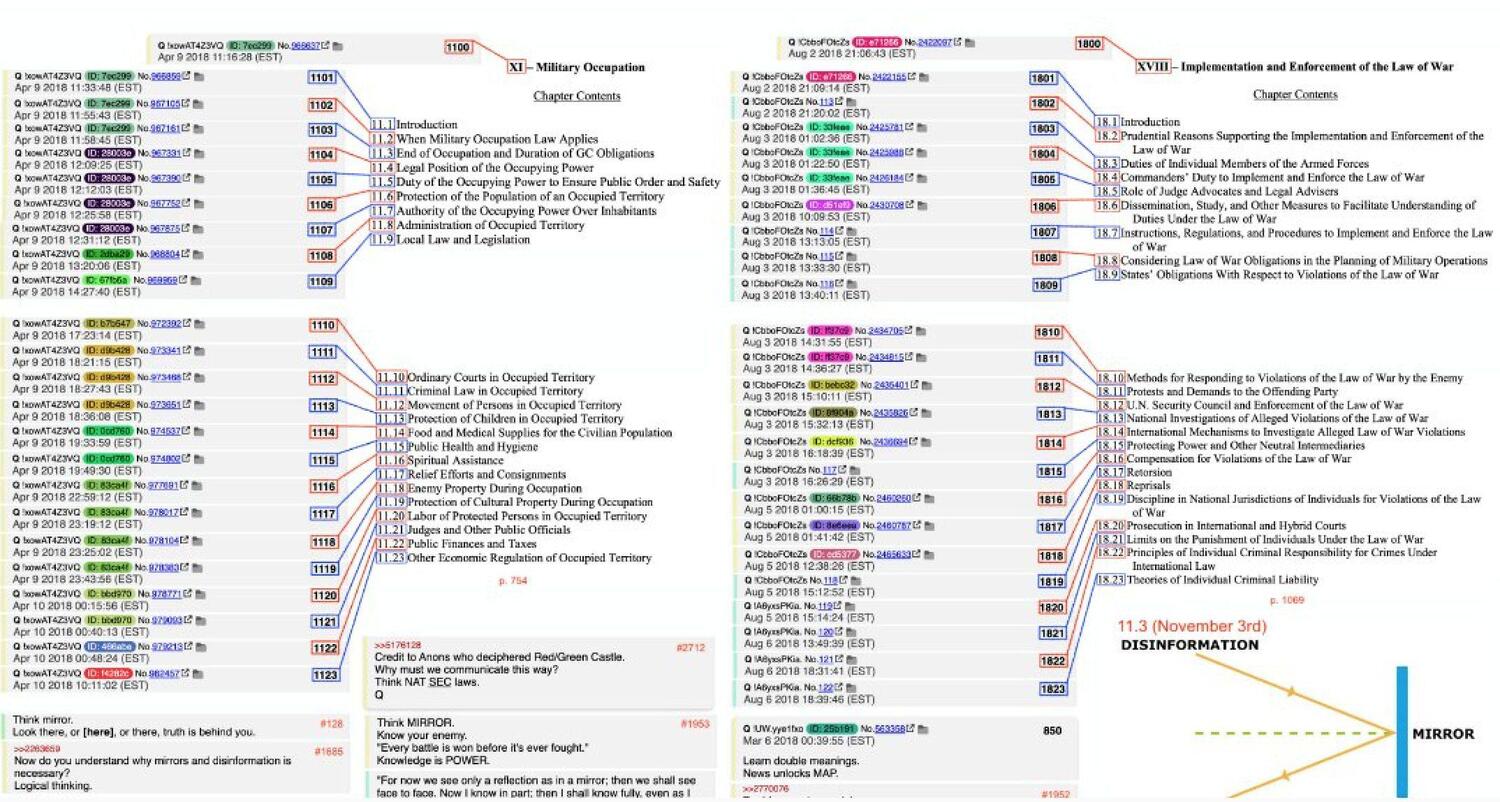Screen dimensions: 1500x802
Task: Click folder icon beside post No.2434705
Action: 923,330
